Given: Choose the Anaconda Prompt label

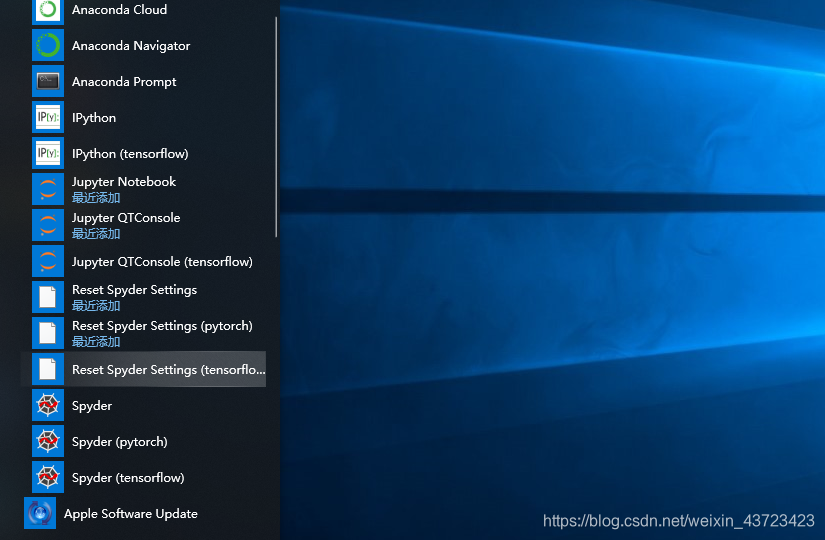Looking at the screenshot, I should 124,82.
